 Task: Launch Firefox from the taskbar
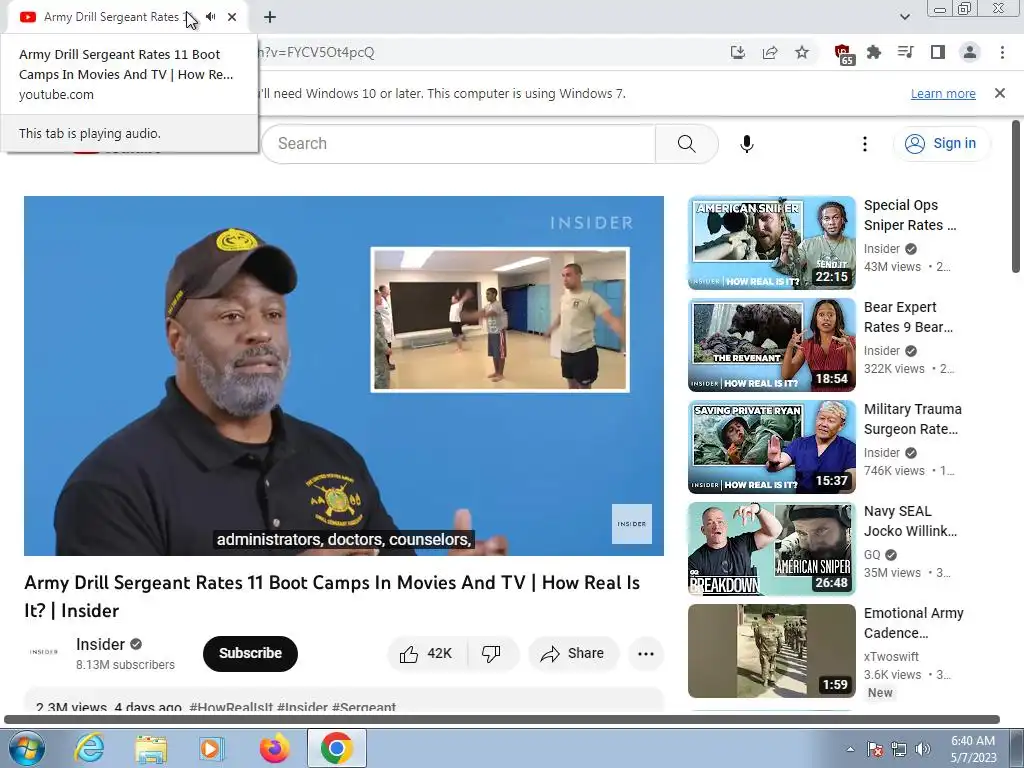coord(274,748)
